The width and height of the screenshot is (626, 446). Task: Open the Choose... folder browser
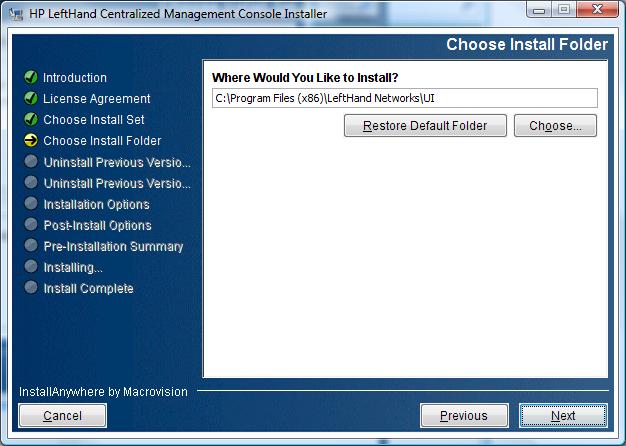[555, 126]
